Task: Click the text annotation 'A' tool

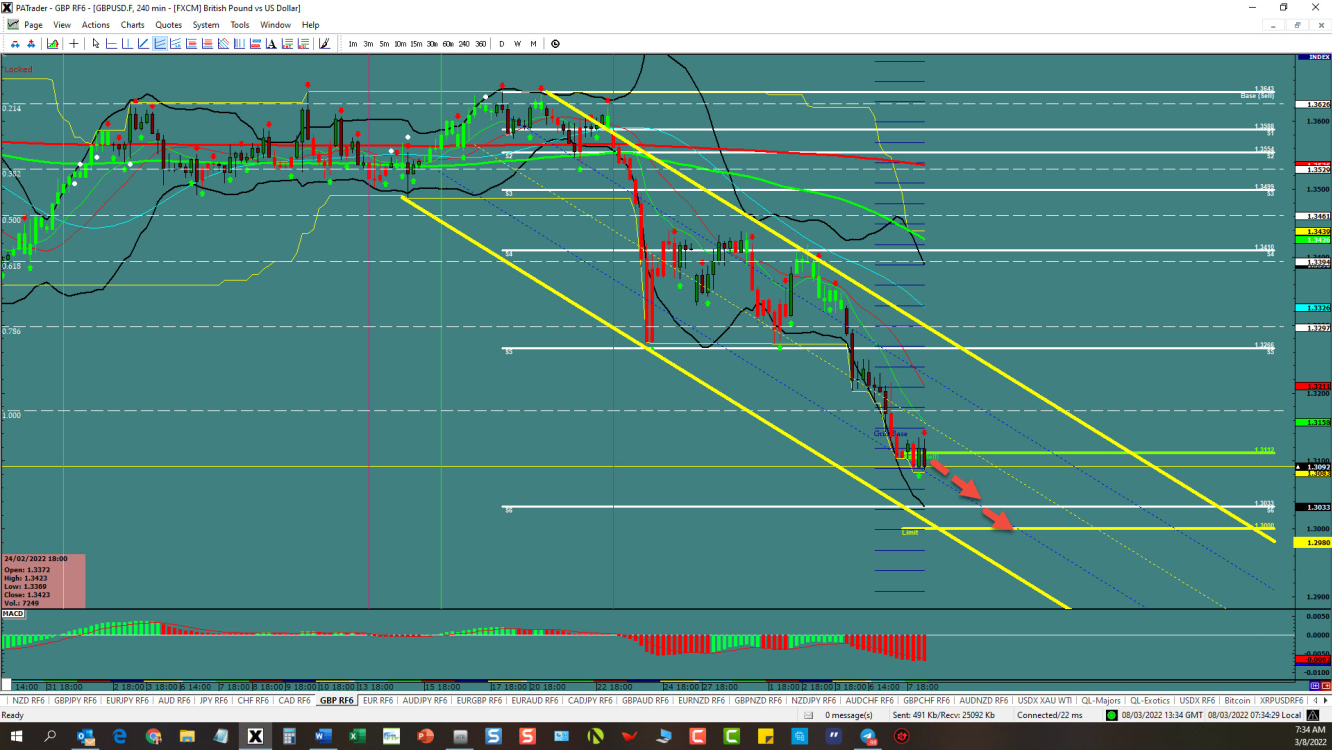Action: pyautogui.click(x=271, y=43)
